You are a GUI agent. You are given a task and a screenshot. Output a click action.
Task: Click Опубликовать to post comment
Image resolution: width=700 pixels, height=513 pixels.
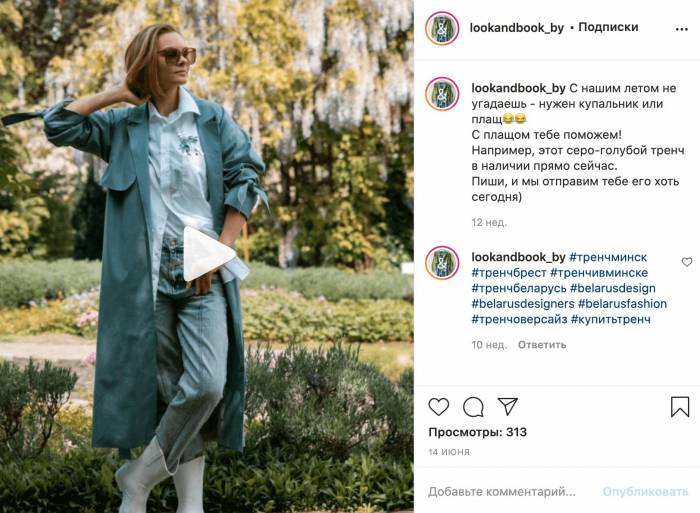(x=645, y=492)
